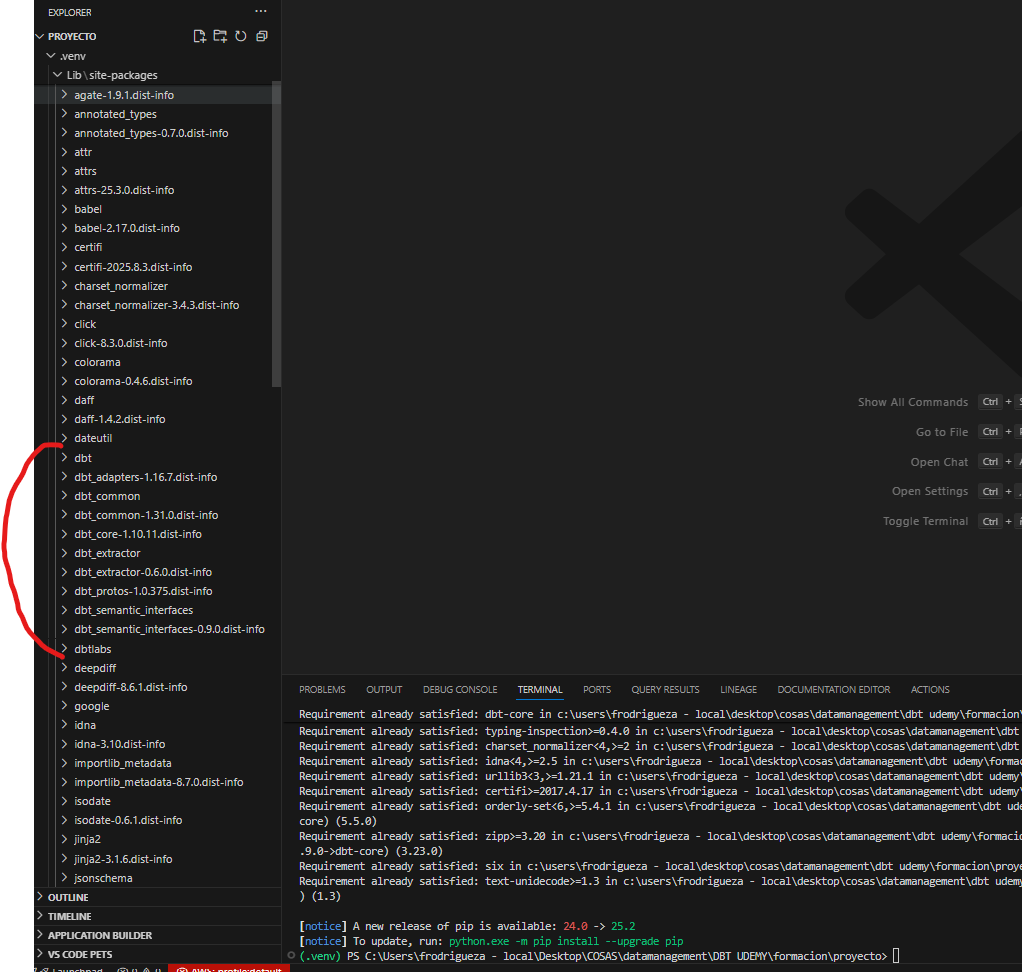Expand the TIMELINE section
1022x972 pixels.
(69, 916)
